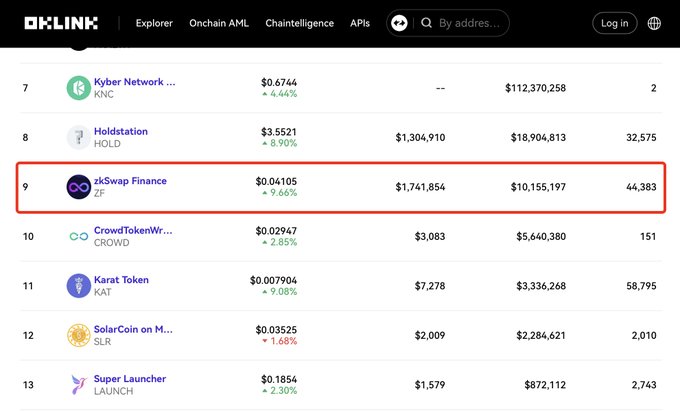680x411 pixels.
Task: Click price $0.03525 for SolarCoin
Action: [x=276, y=329]
